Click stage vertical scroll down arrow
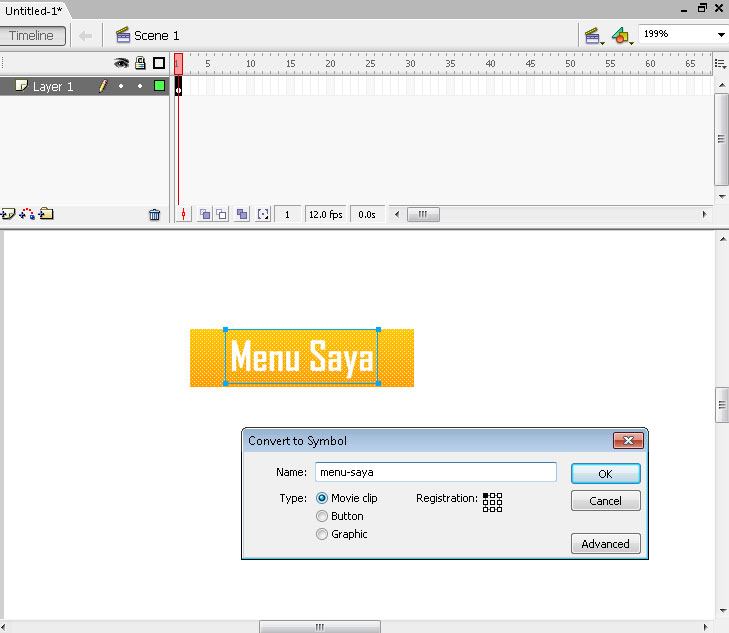 (722, 611)
